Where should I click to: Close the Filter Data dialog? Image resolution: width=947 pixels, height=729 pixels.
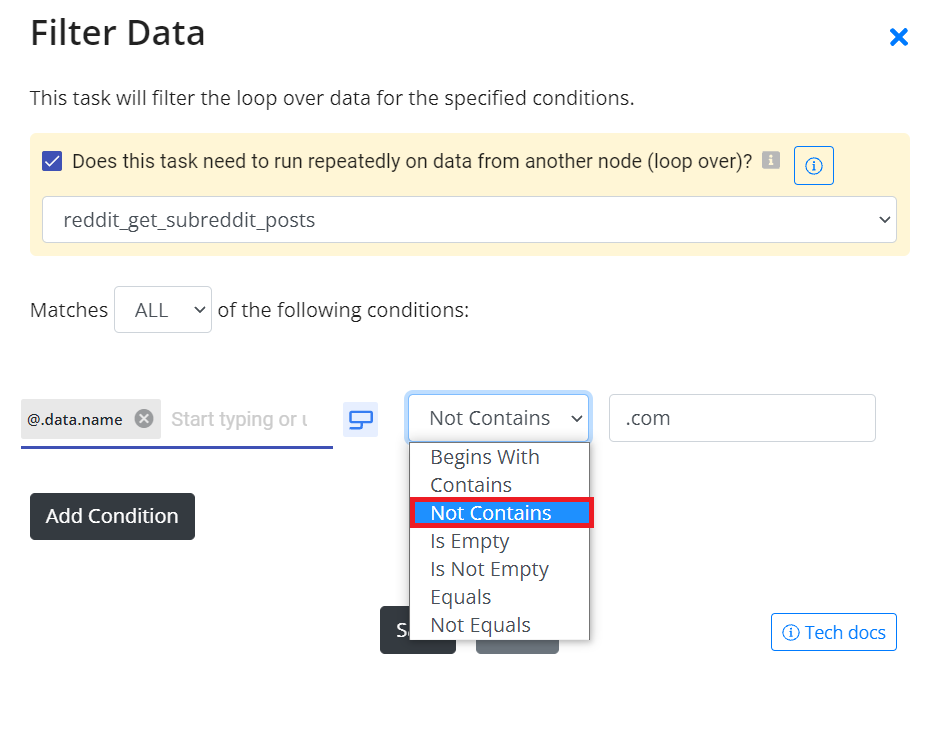point(899,37)
